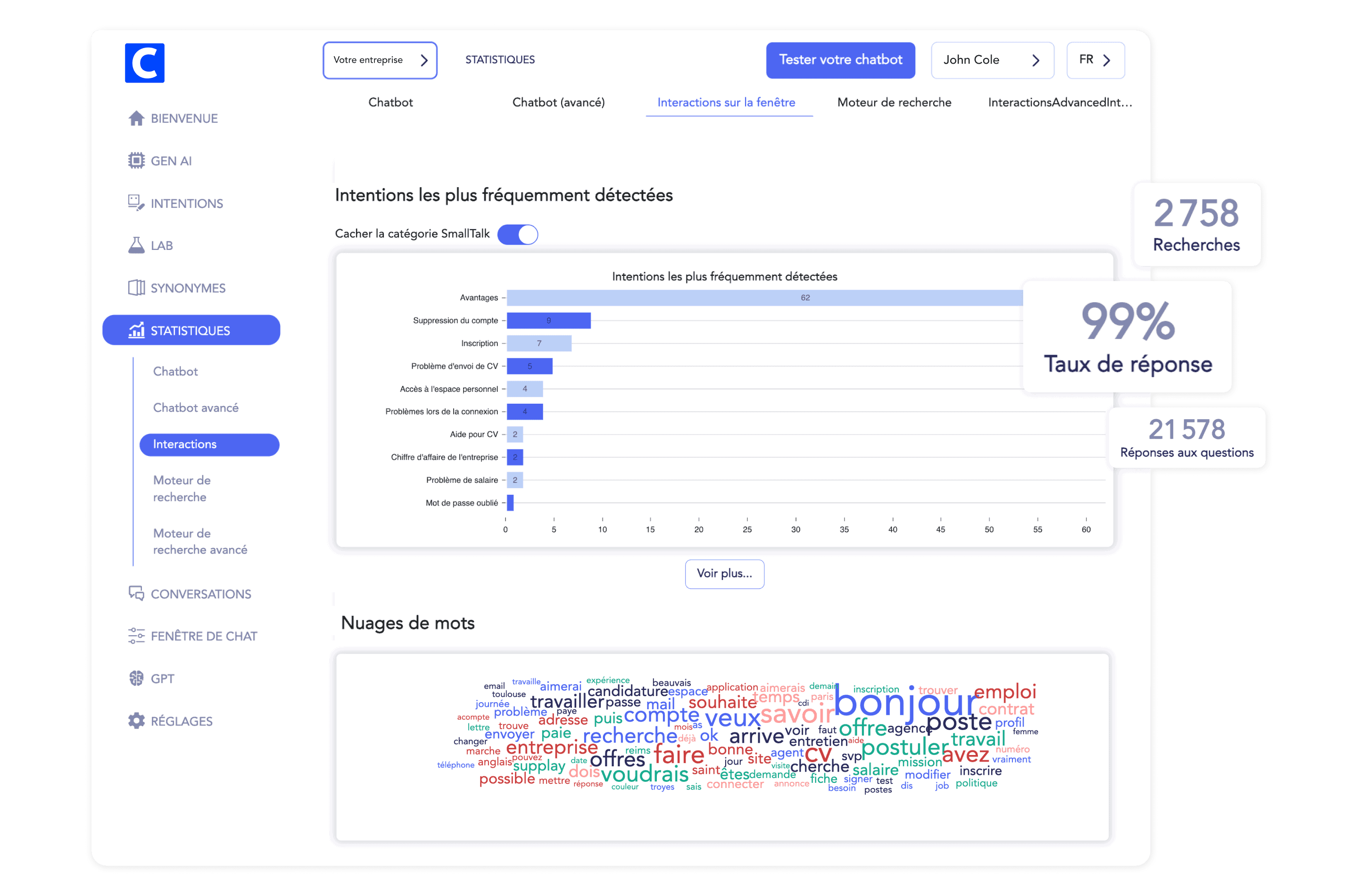Screen dimensions: 1358x896
Task: Click the GPT brain icon
Action: 136,678
